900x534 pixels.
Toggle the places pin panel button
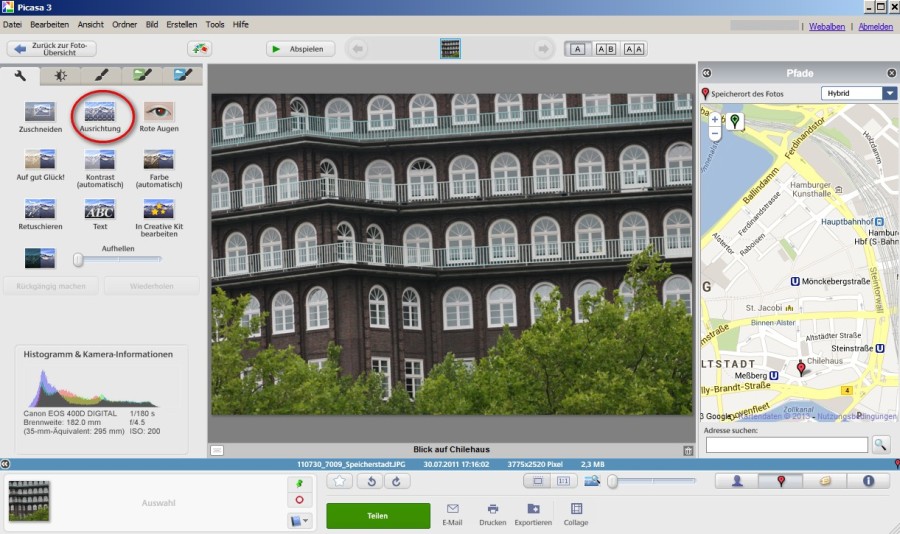[781, 481]
